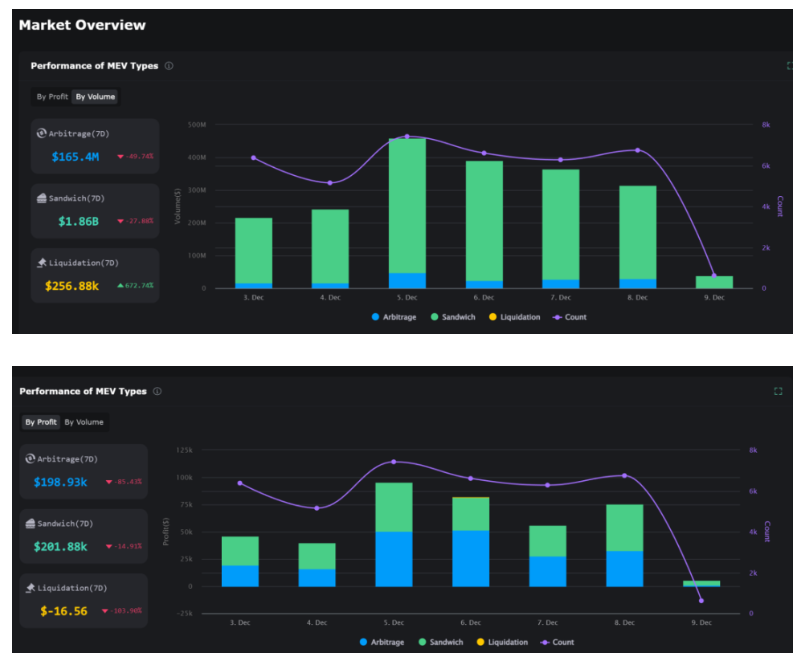
Task: Switch lower chart to By Volume
Action: tap(84, 422)
